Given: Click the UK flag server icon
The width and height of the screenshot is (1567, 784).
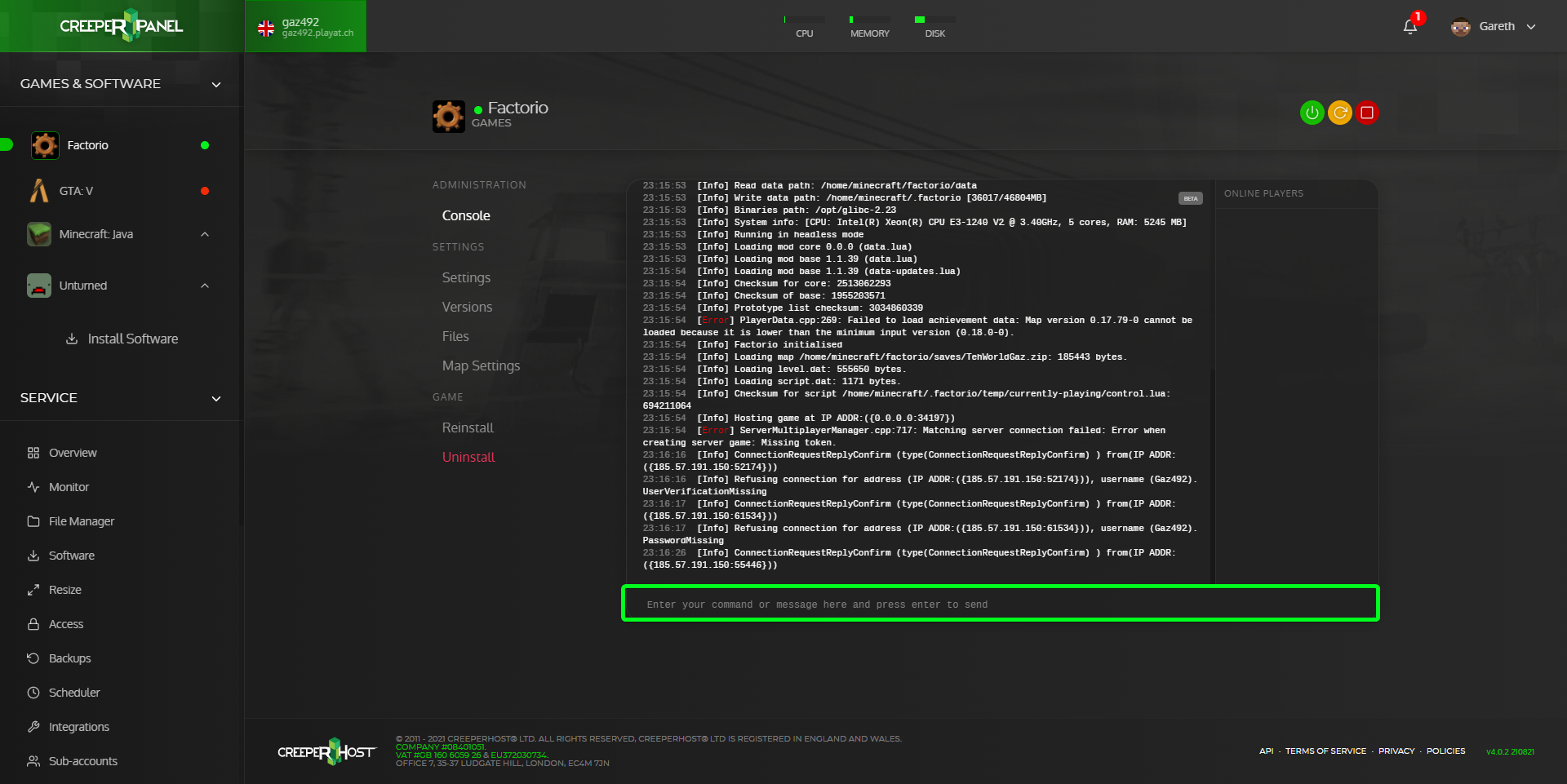Looking at the screenshot, I should [266, 29].
